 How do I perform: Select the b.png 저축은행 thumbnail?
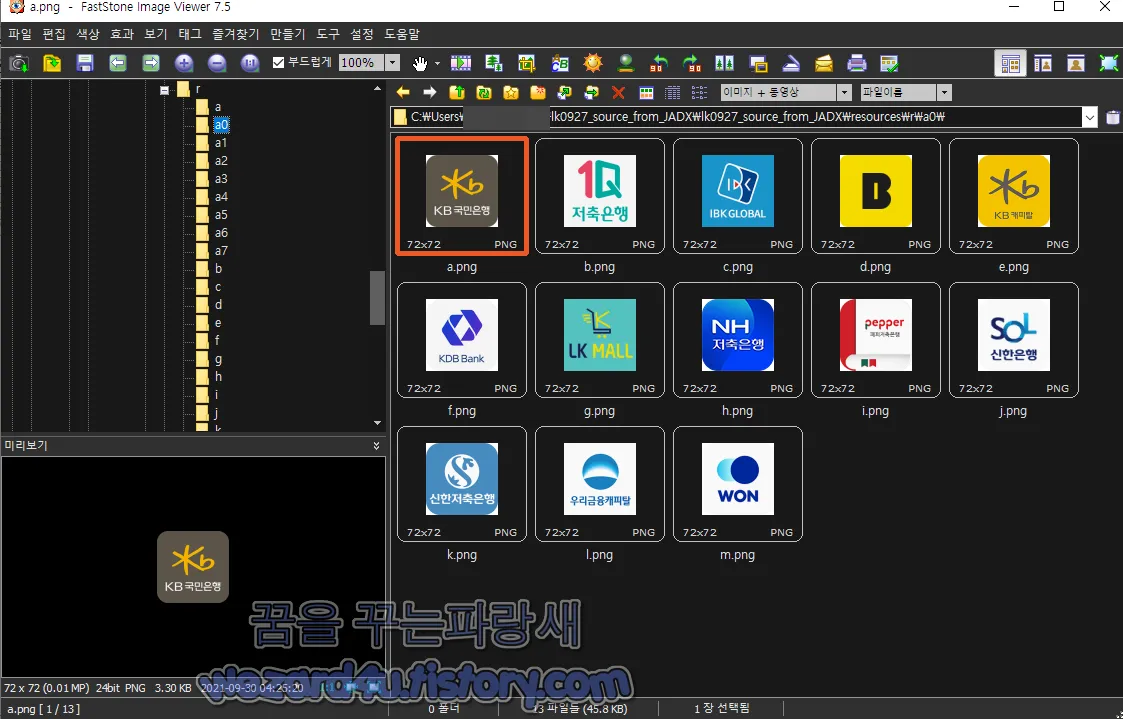coord(600,196)
